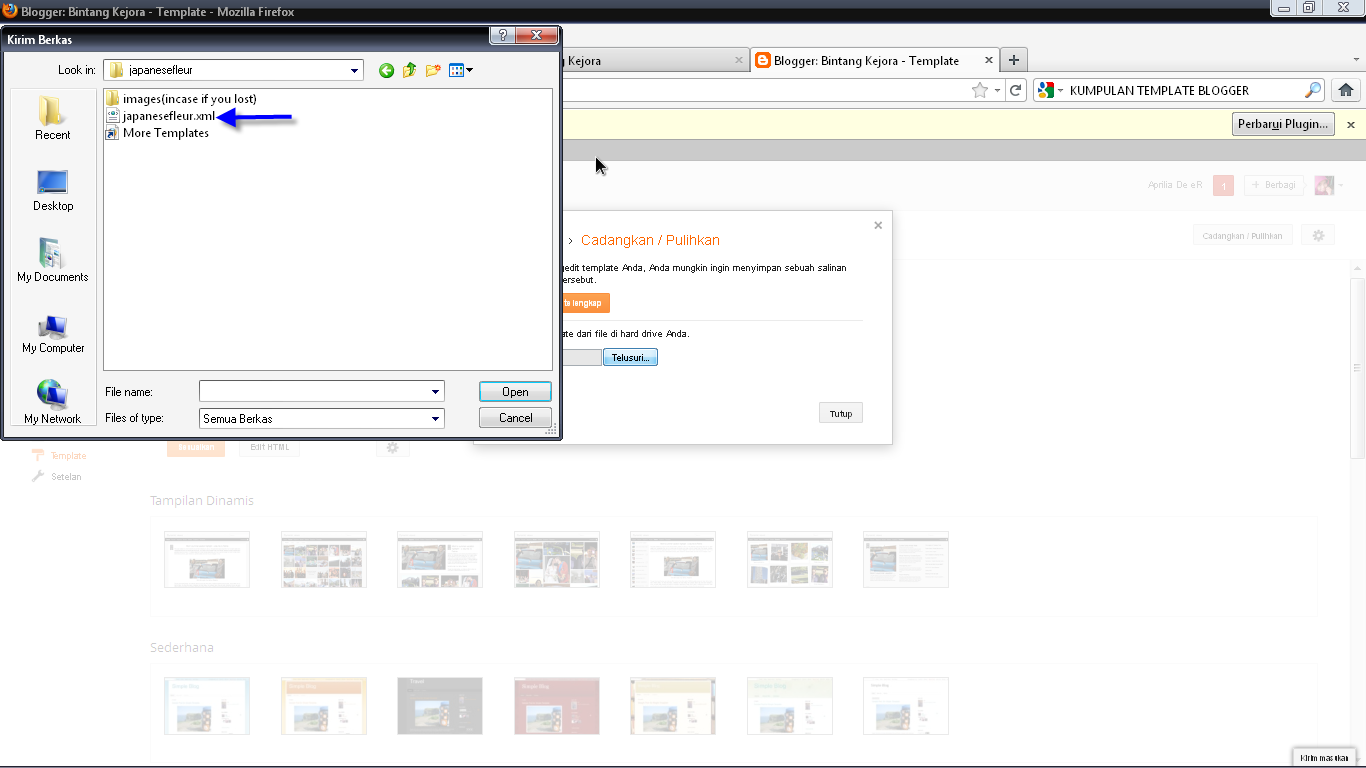The image size is (1366, 768).
Task: Reload the current page
Action: [1016, 90]
